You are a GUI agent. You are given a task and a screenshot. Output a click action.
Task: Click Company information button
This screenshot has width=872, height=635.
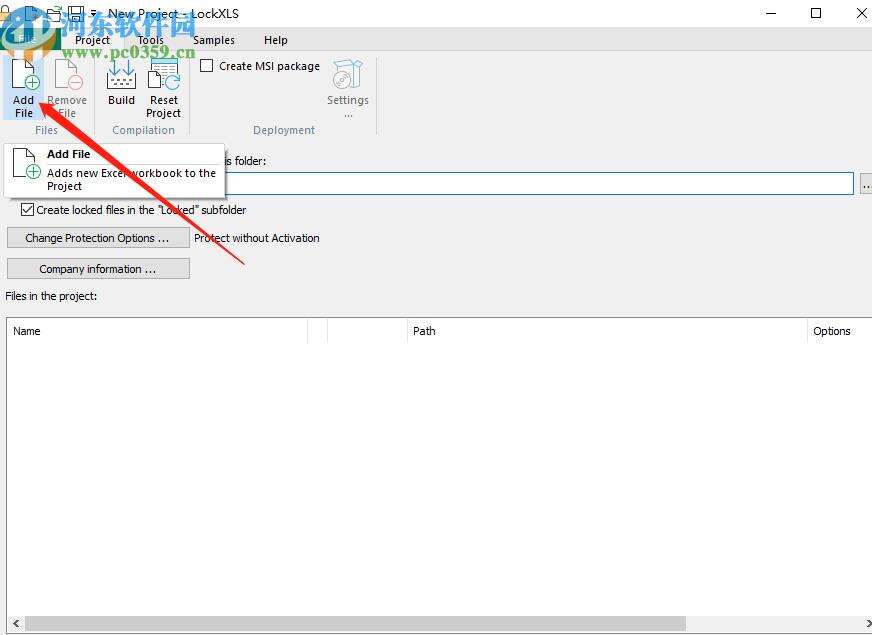click(x=98, y=269)
